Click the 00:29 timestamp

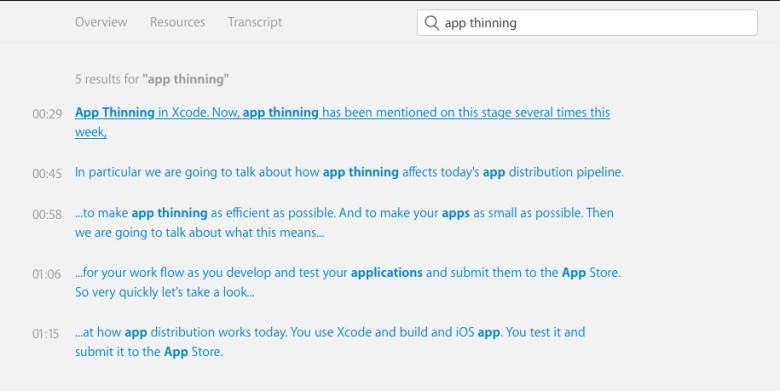tap(47, 114)
